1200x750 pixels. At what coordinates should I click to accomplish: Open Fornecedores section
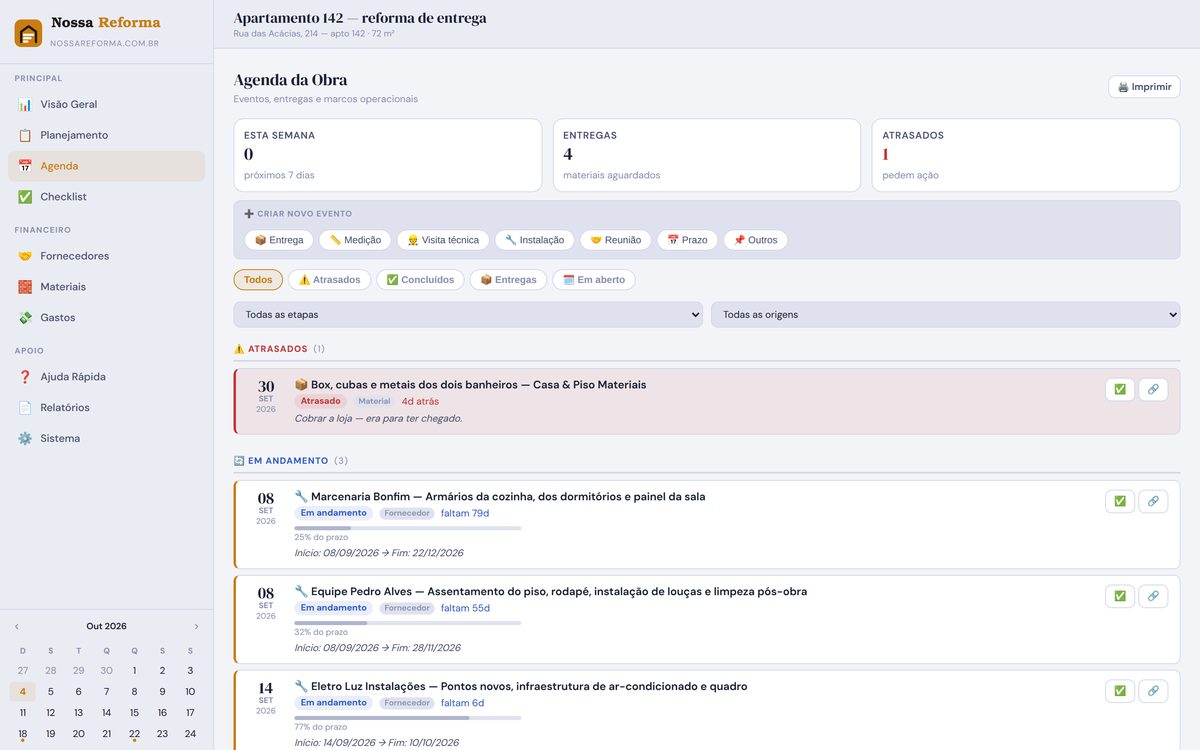[106, 256]
